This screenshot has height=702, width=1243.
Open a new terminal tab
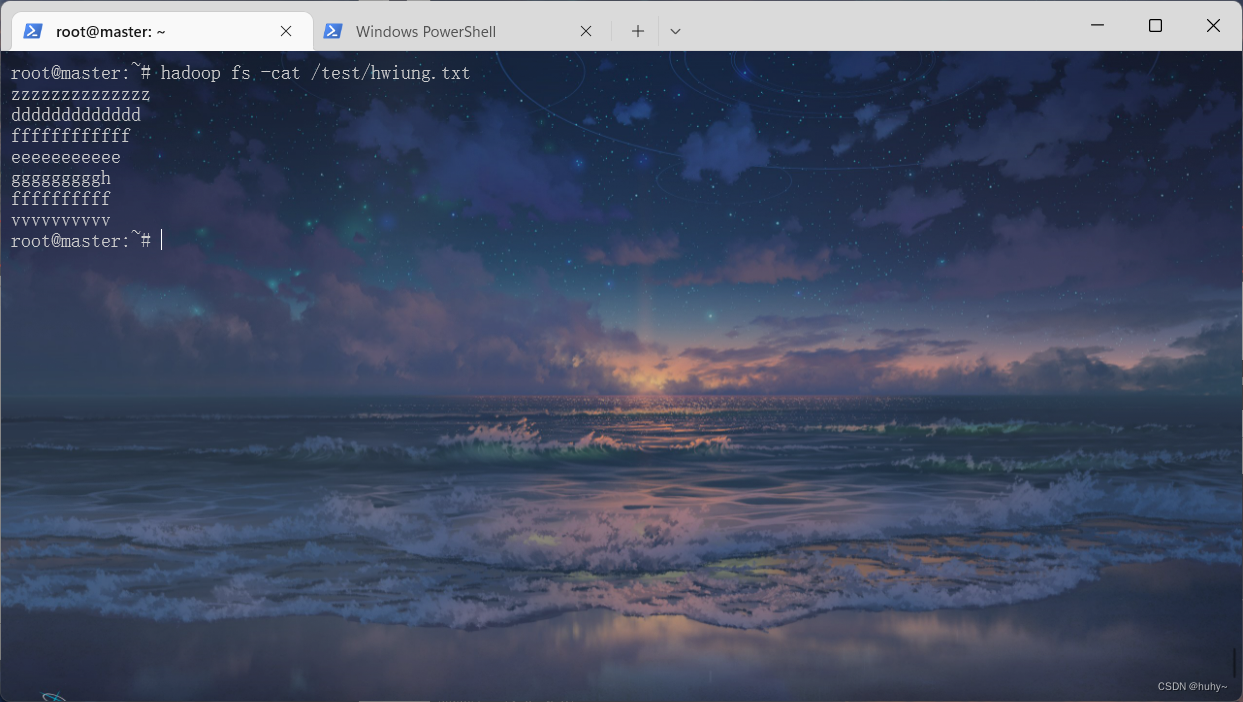[637, 31]
